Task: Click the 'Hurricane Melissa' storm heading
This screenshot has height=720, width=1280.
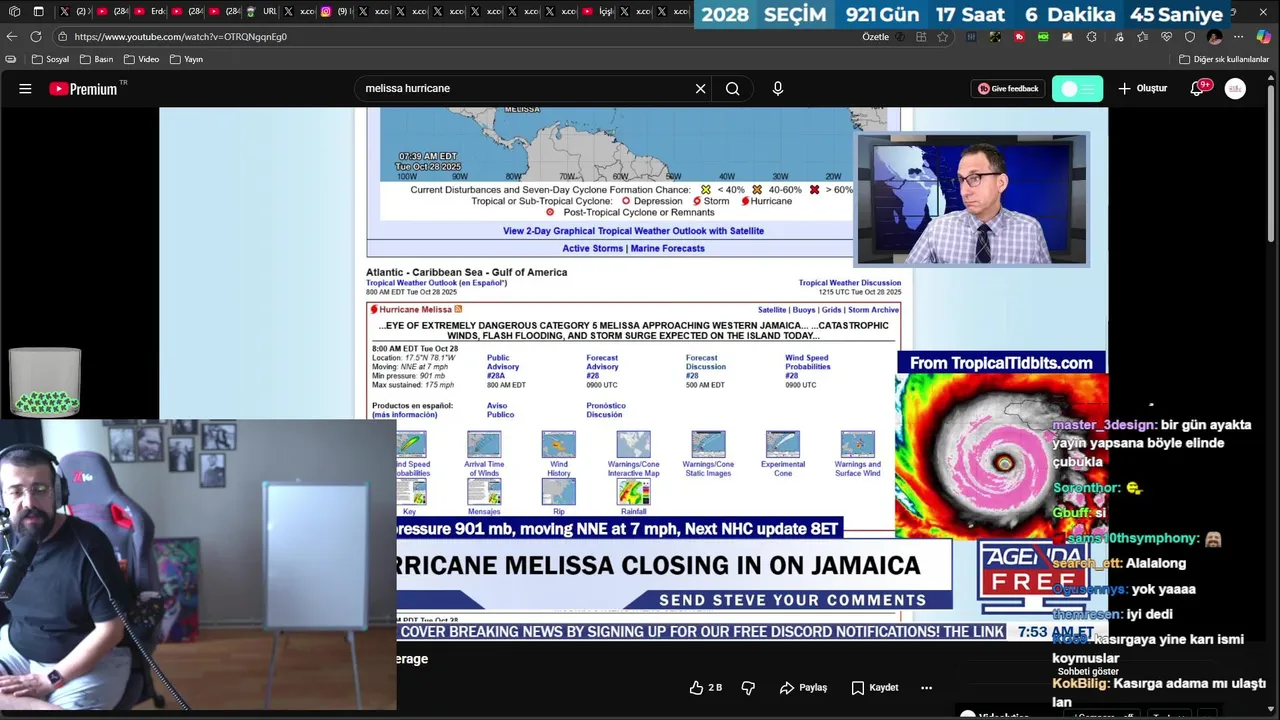Action: click(415, 310)
